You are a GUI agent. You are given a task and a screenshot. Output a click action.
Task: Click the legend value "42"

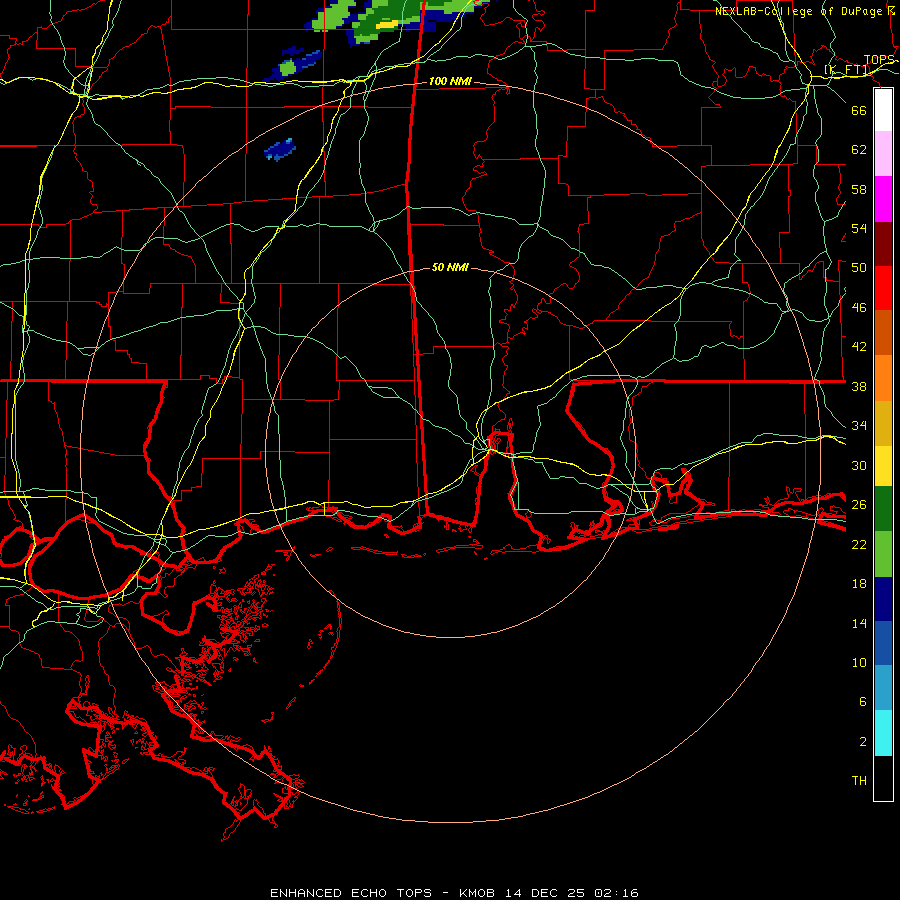point(859,347)
